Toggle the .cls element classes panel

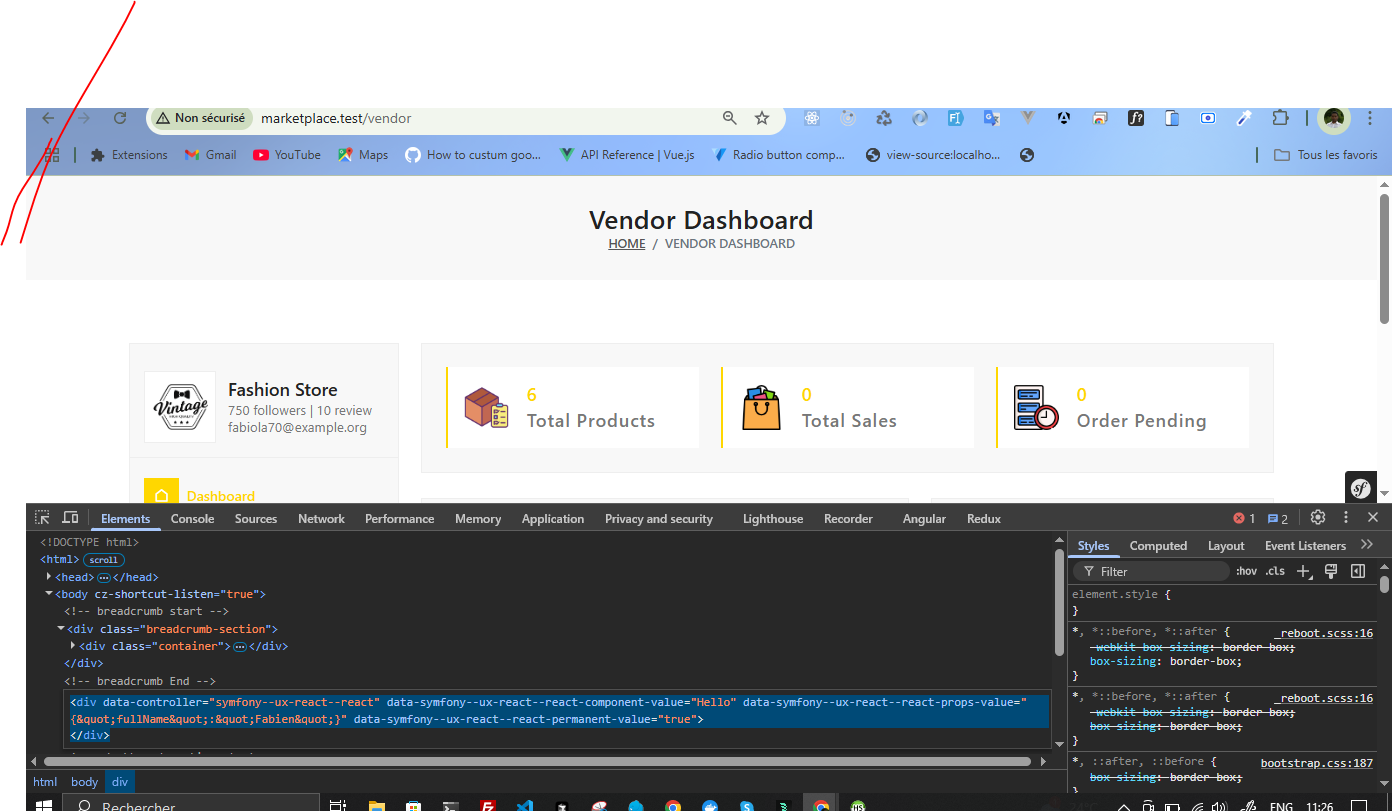pyautogui.click(x=1275, y=571)
